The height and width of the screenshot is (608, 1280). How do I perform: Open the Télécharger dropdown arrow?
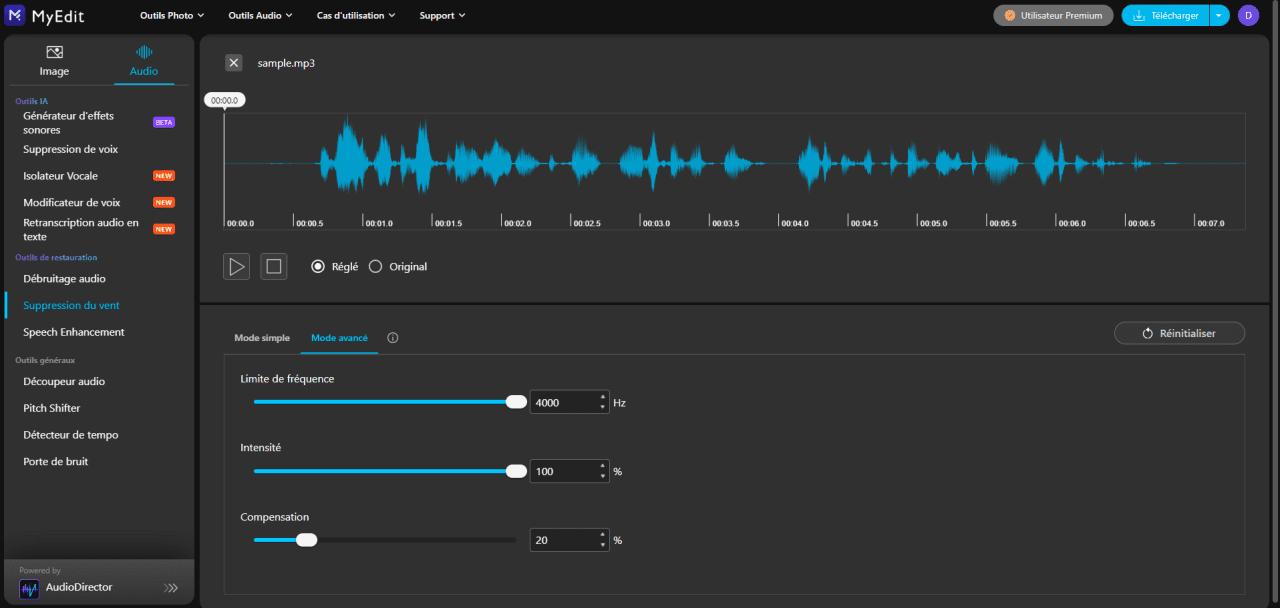1218,16
